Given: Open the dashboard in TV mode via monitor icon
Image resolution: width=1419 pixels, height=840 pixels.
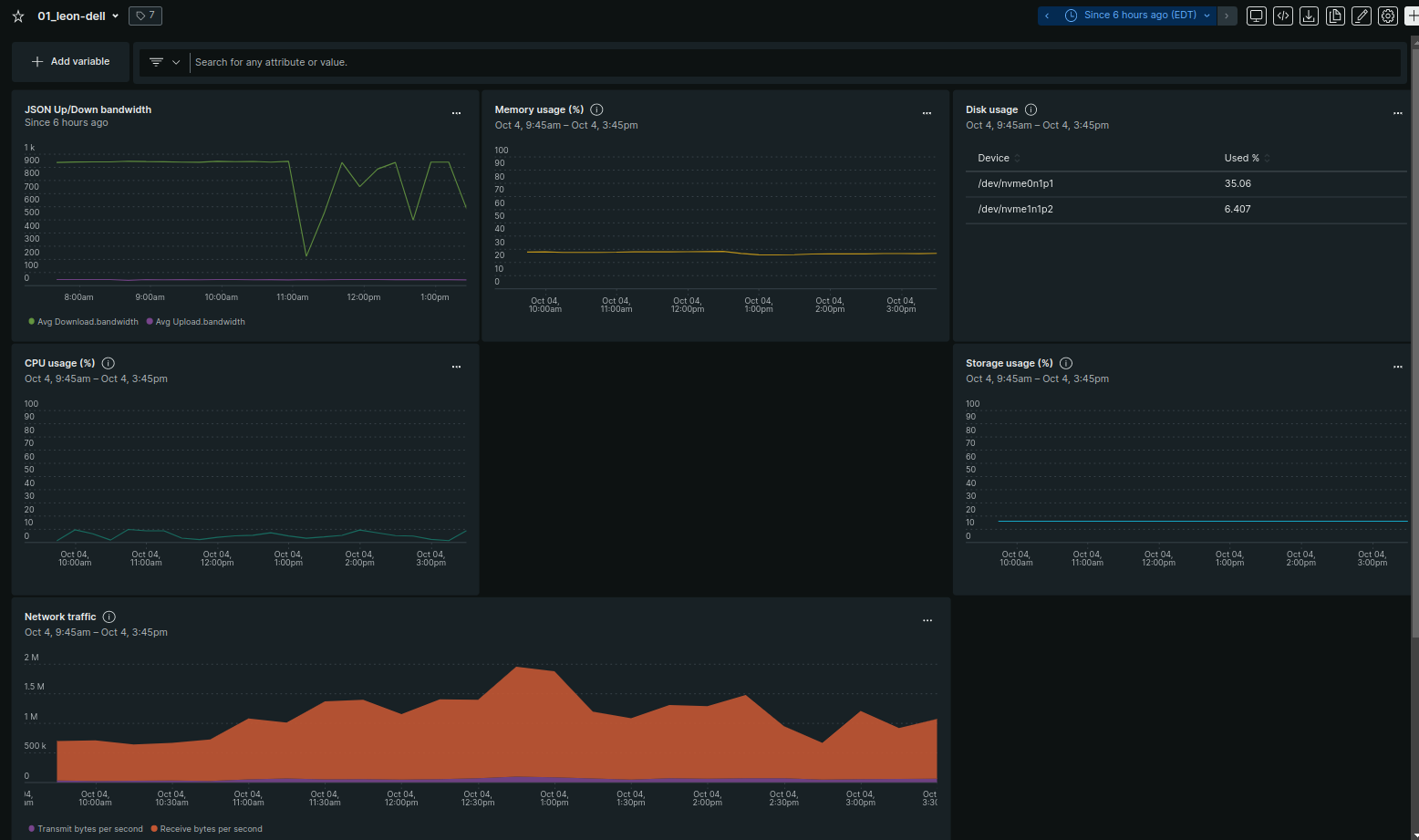Looking at the screenshot, I should (x=1256, y=16).
